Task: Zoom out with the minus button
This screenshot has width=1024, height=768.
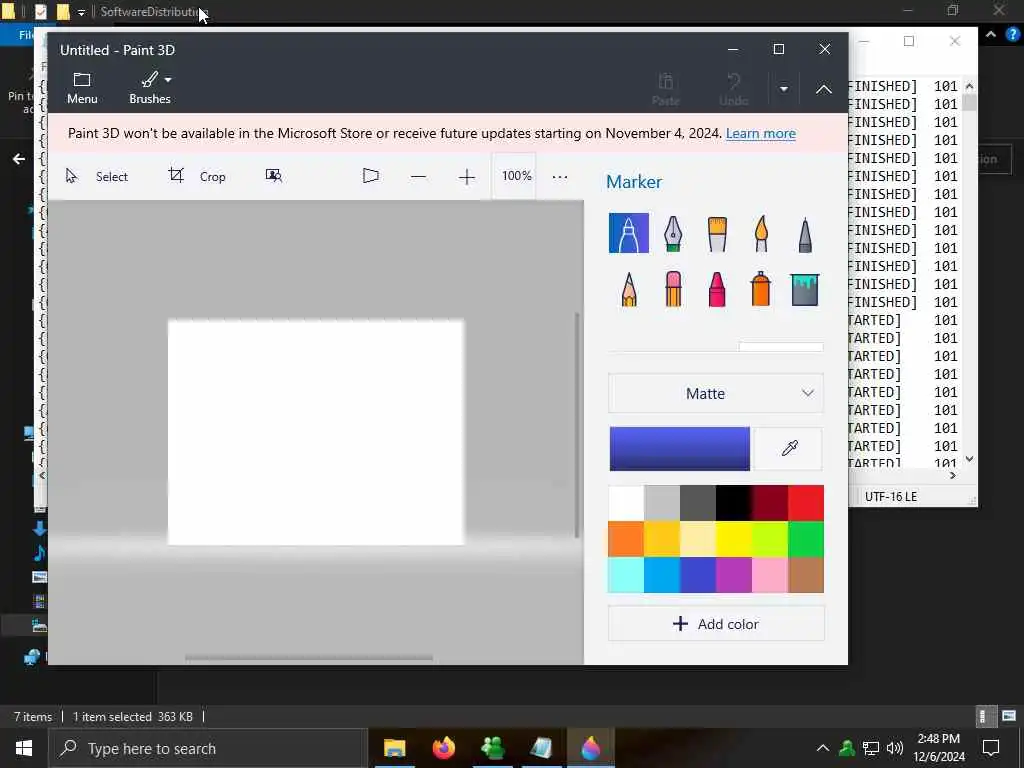Action: pos(419,176)
